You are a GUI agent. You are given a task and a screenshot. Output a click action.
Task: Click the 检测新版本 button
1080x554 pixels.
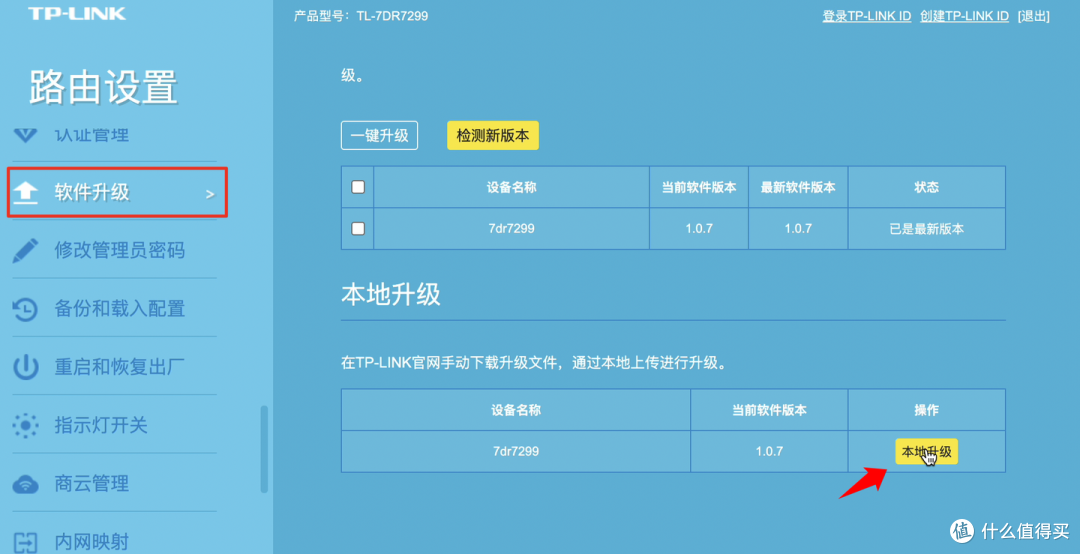click(492, 135)
